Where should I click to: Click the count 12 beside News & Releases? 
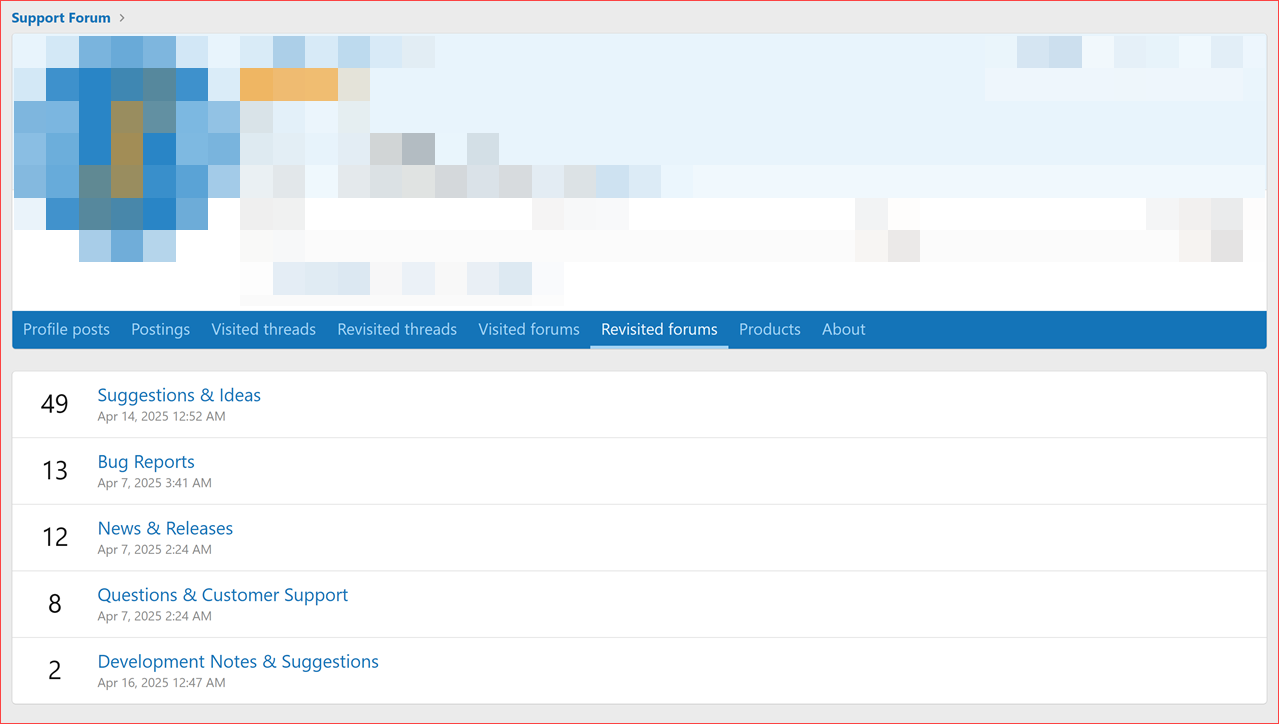54,537
